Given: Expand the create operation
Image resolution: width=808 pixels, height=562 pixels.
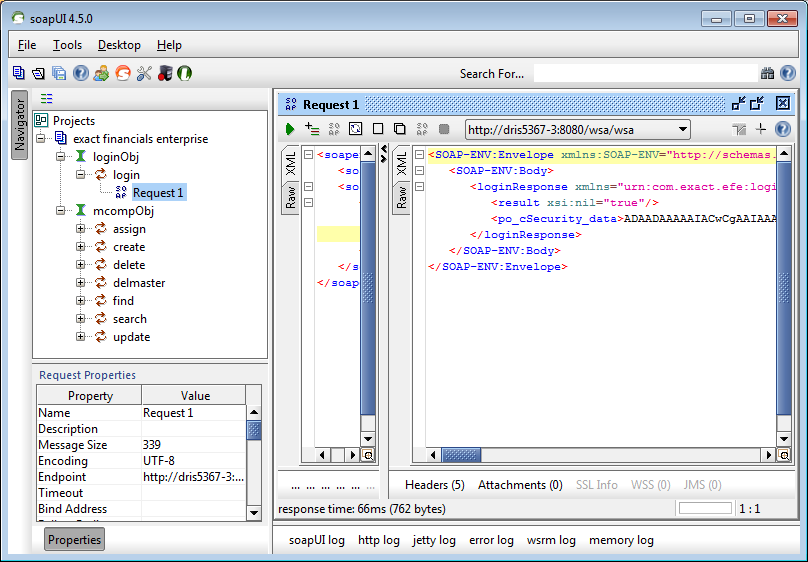Looking at the screenshot, I should tap(80, 247).
